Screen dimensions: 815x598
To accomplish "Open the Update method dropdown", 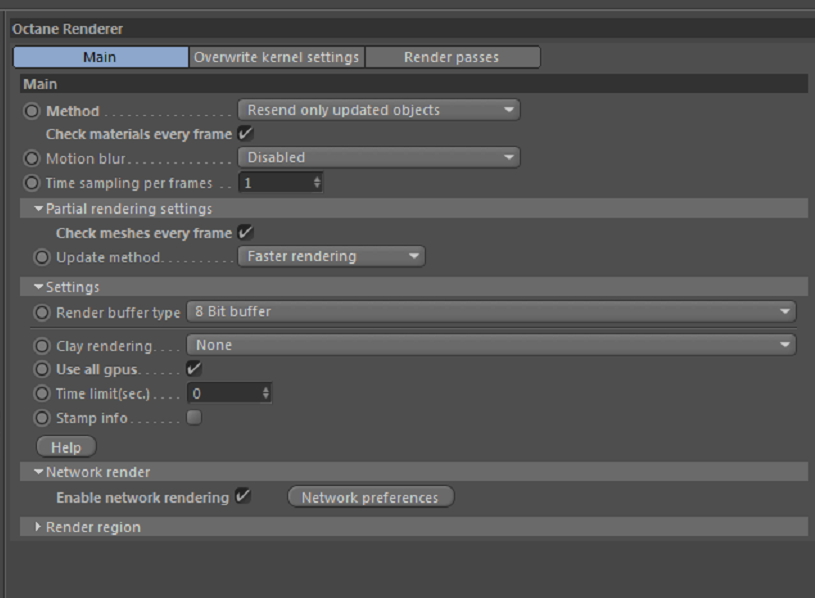I will (332, 256).
